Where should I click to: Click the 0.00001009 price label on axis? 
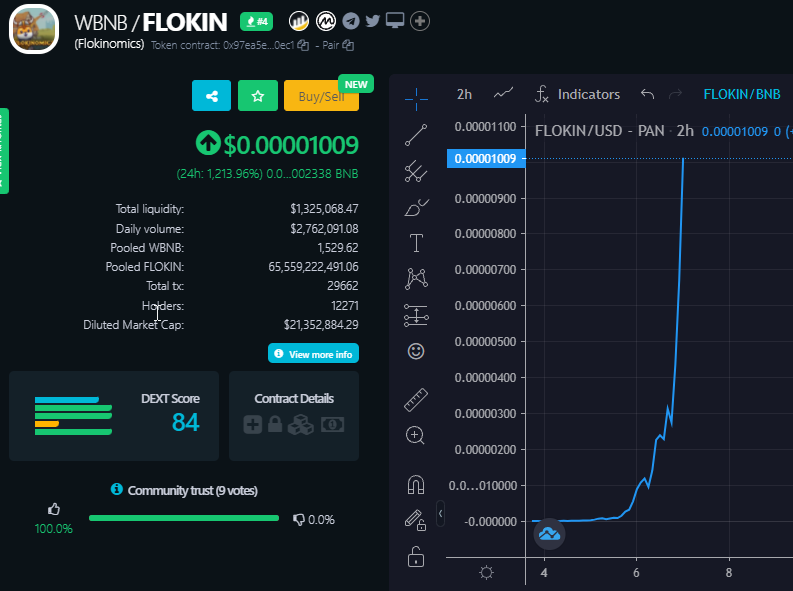pos(486,159)
